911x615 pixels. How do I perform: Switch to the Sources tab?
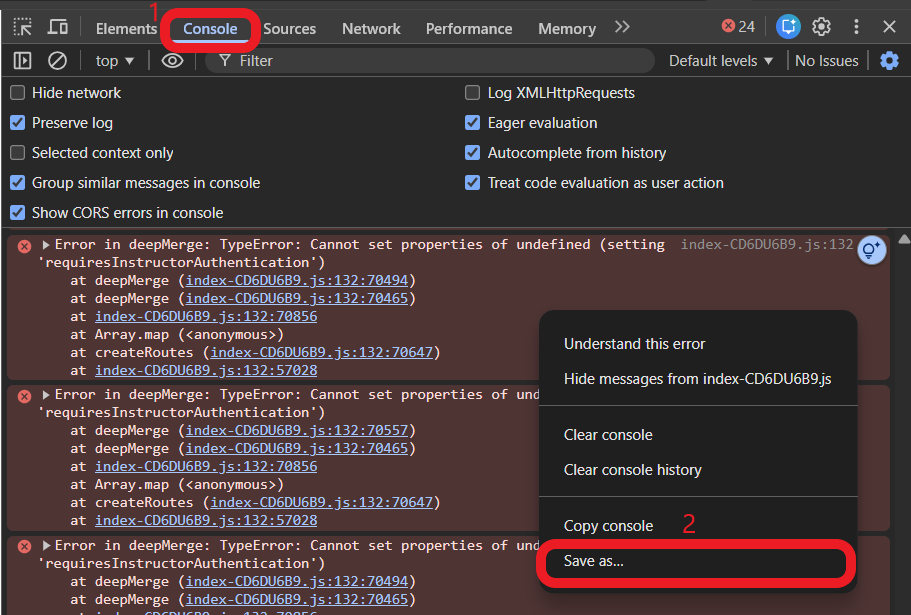pyautogui.click(x=289, y=28)
